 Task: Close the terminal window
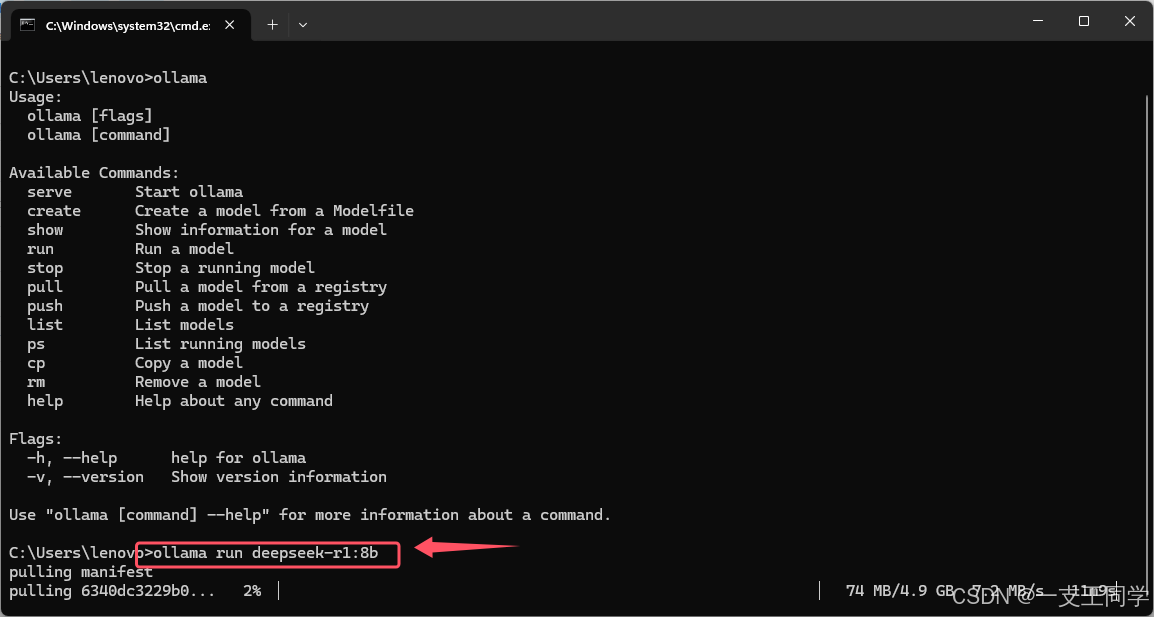(1130, 22)
